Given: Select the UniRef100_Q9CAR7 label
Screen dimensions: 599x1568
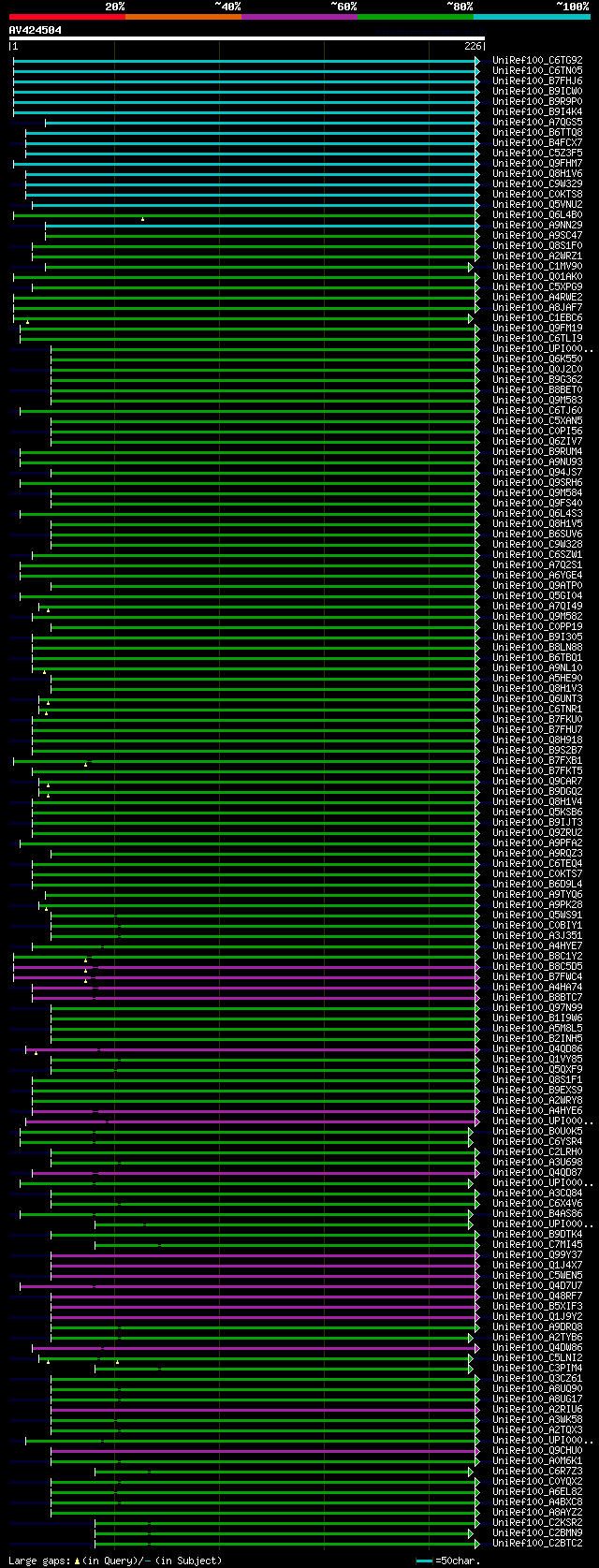Looking at the screenshot, I should point(537,782).
